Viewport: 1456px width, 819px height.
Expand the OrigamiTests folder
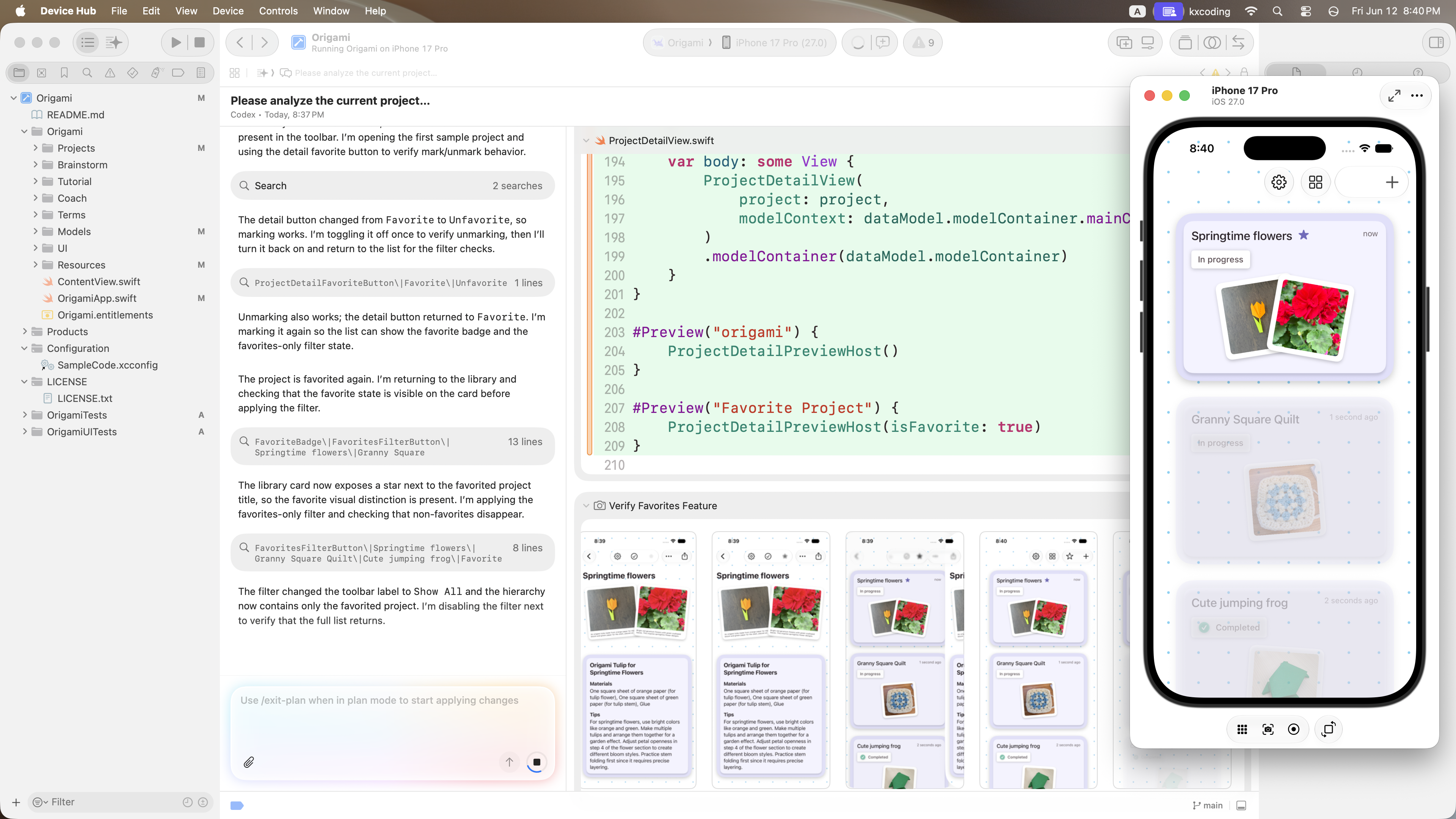point(24,415)
